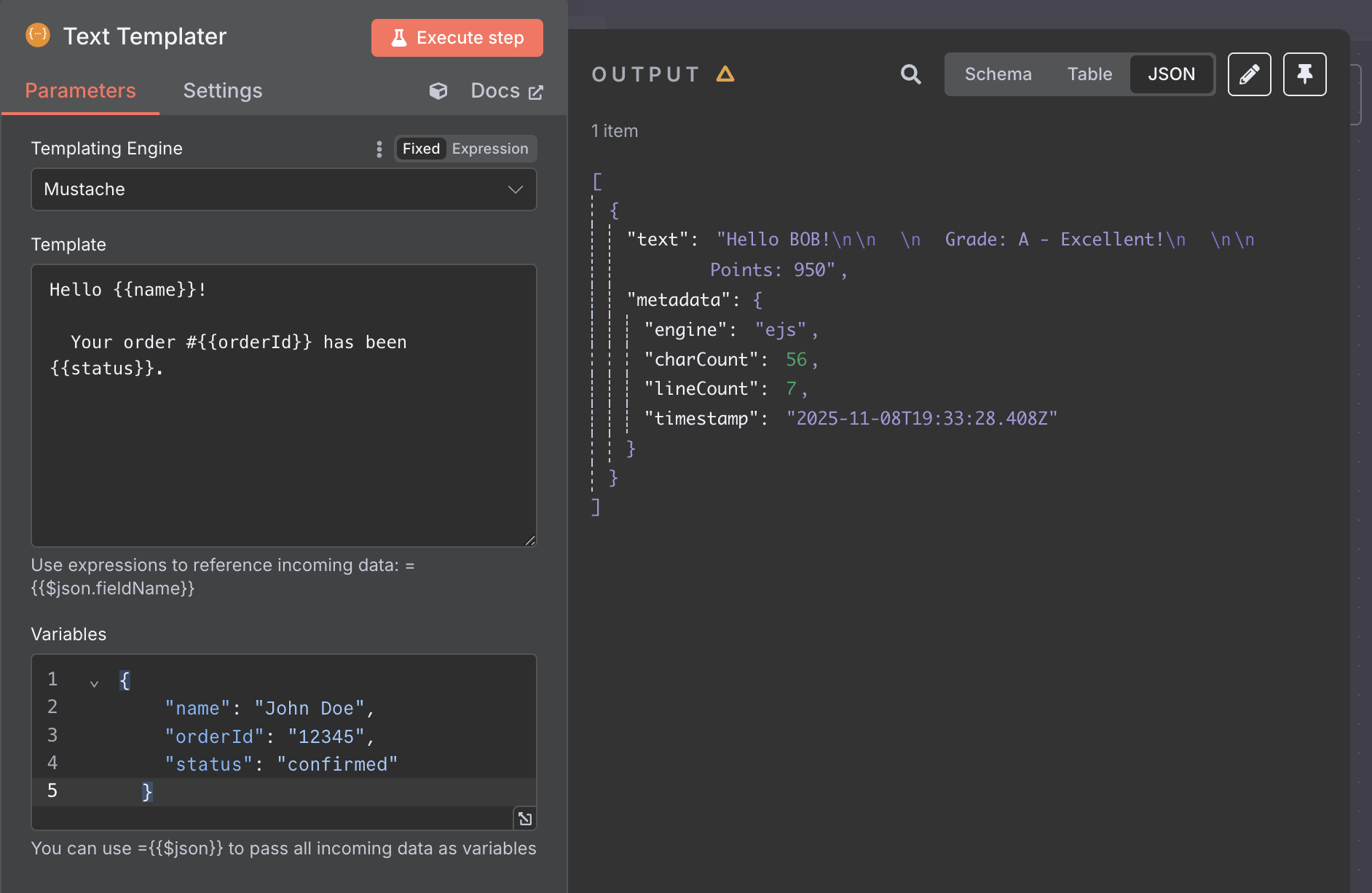Click the Template textarea resize handle
The height and width of the screenshot is (893, 1372).
coord(530,540)
